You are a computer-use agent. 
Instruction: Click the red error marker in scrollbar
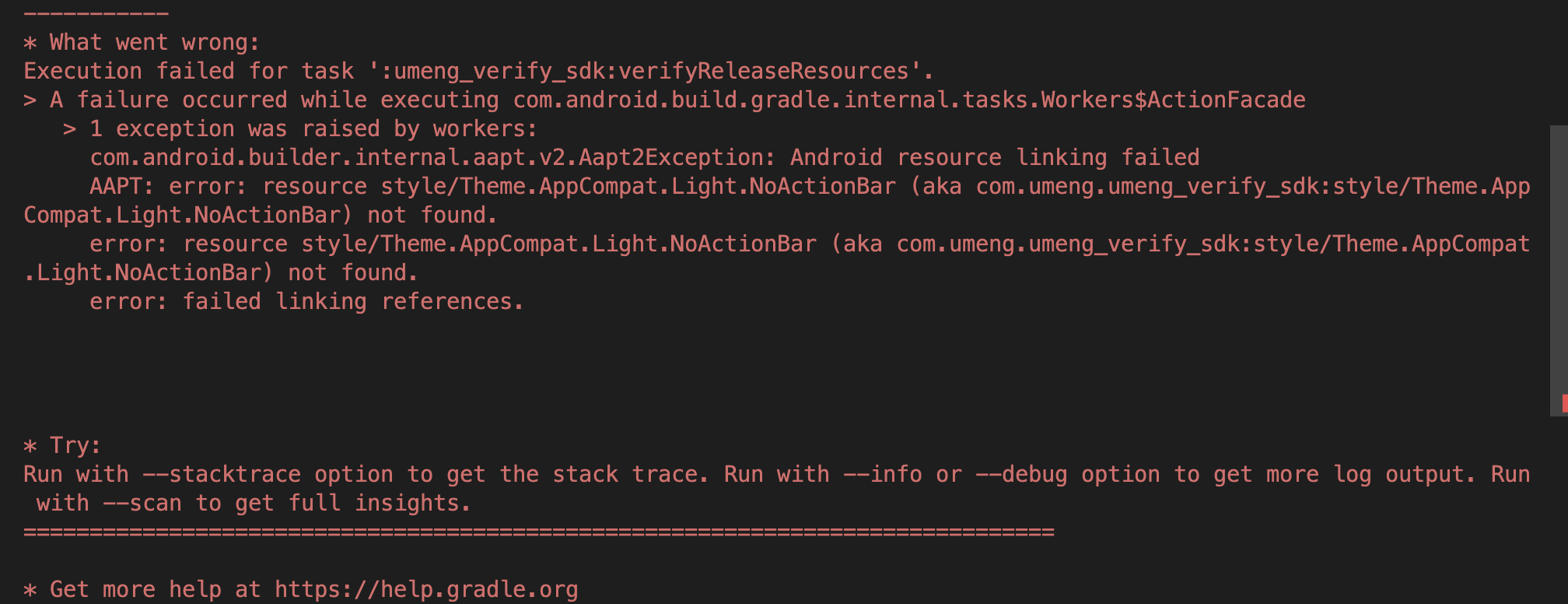[1564, 402]
